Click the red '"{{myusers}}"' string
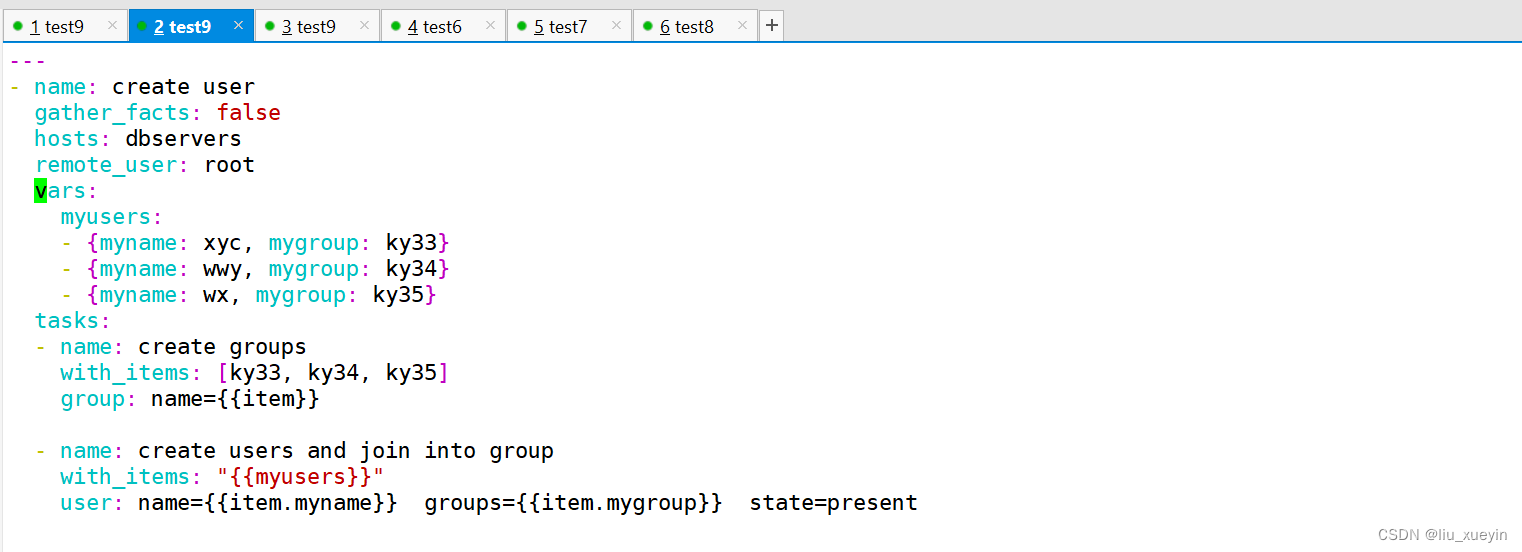Image resolution: width=1522 pixels, height=552 pixels. 301,477
